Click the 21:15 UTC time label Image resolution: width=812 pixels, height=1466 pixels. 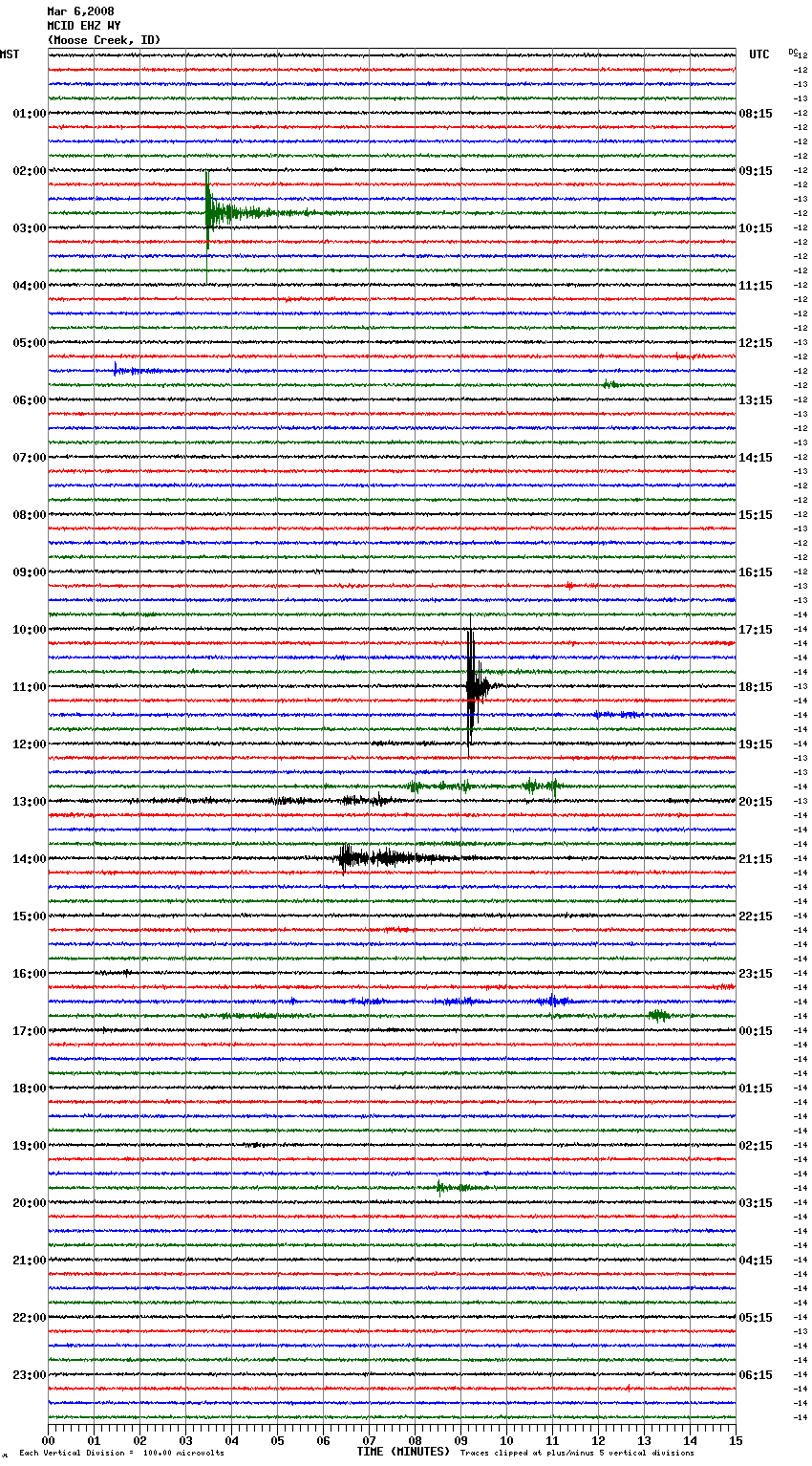click(x=756, y=859)
